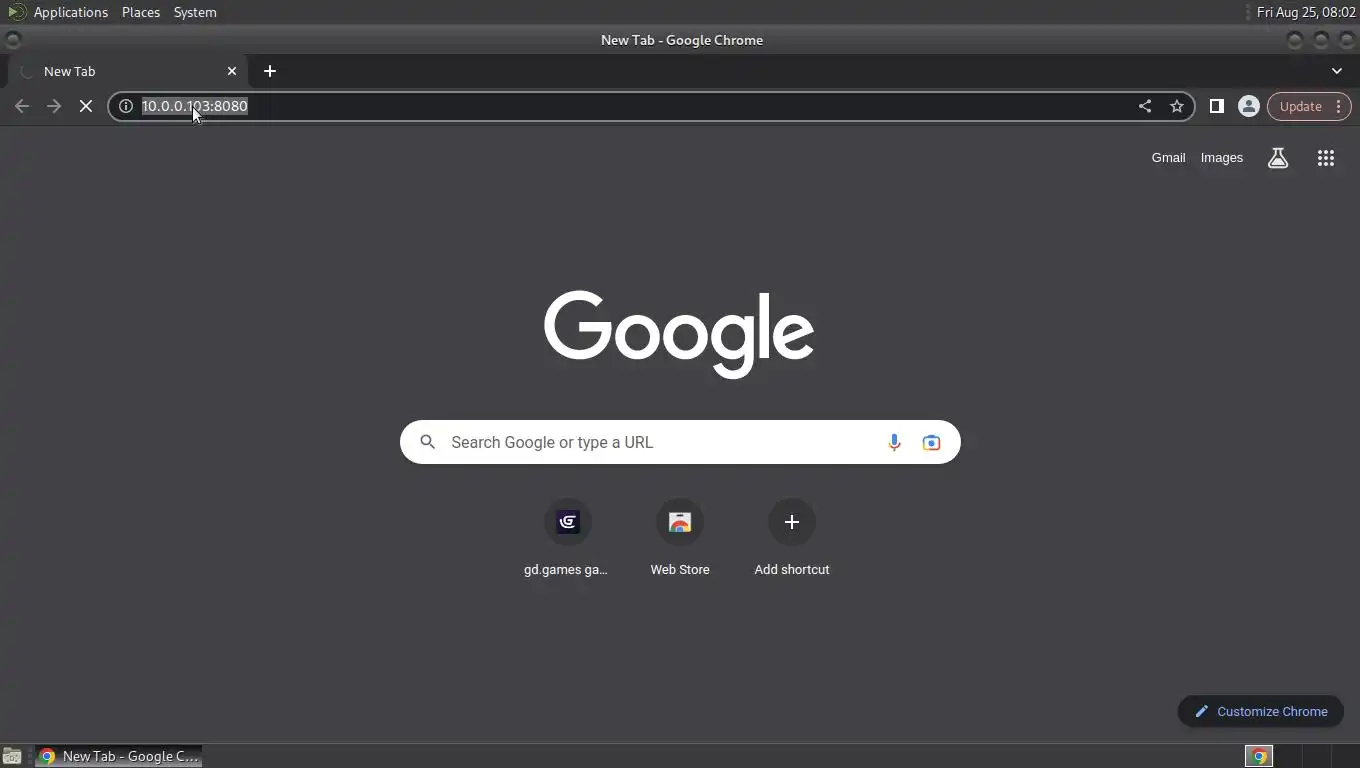Open new tab with plus button
This screenshot has width=1360, height=768.
[270, 71]
